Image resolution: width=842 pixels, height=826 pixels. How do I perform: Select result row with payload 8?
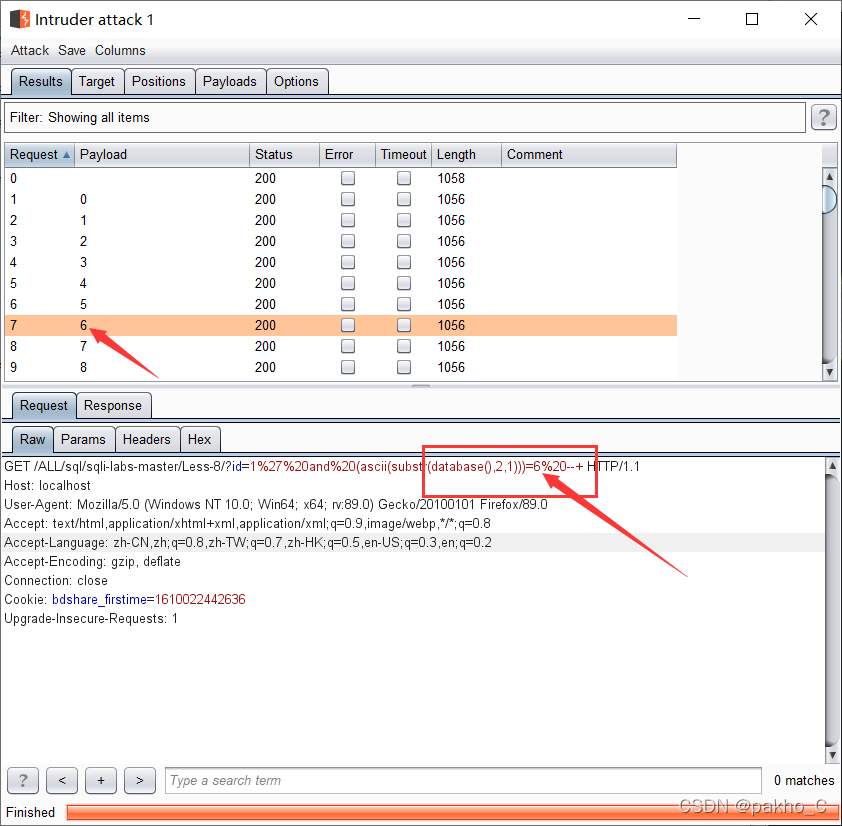click(341, 367)
